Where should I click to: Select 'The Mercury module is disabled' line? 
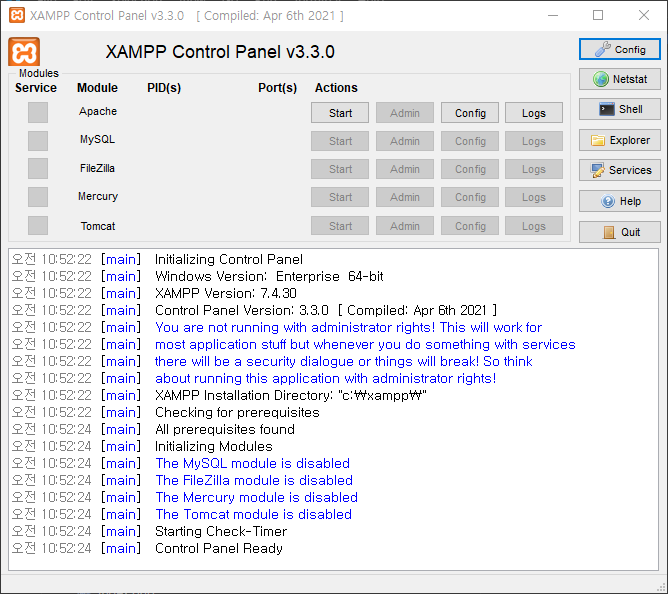(256, 498)
